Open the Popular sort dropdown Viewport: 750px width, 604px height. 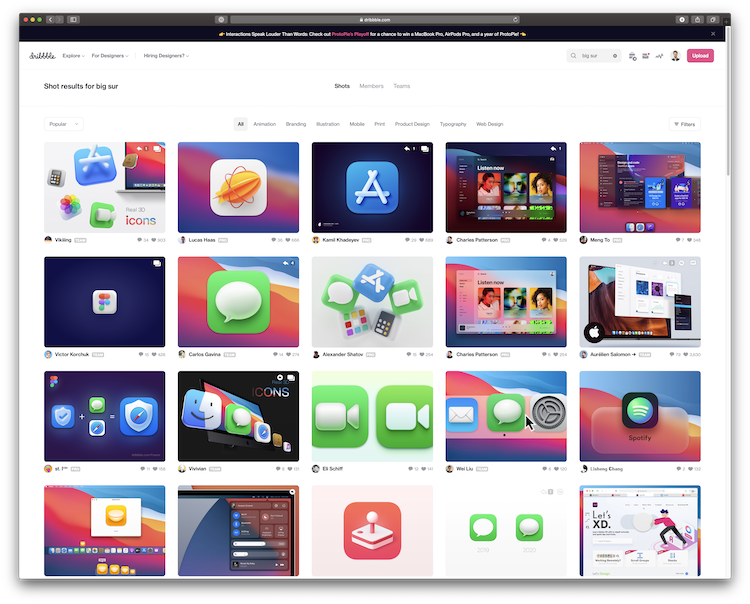point(64,124)
